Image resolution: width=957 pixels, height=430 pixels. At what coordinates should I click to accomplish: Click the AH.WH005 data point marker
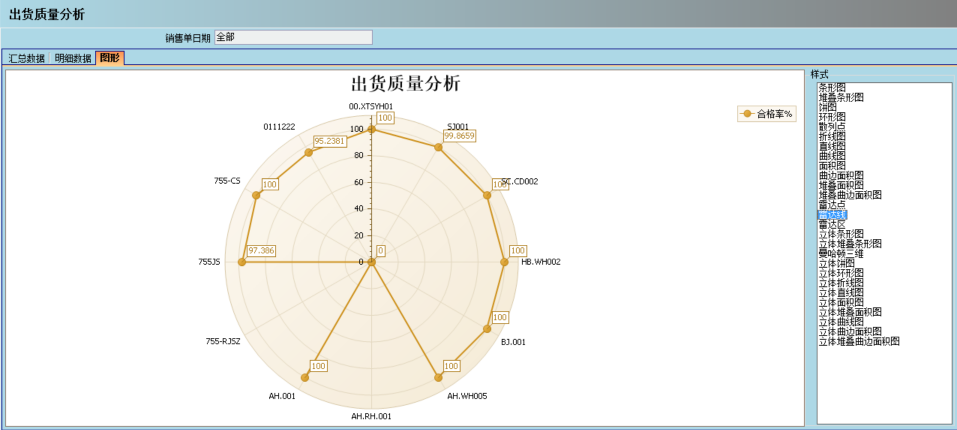tap(438, 377)
